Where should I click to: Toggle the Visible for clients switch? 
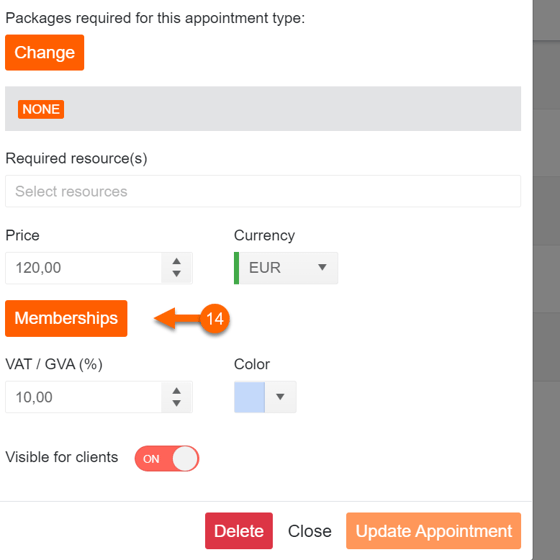pos(167,459)
